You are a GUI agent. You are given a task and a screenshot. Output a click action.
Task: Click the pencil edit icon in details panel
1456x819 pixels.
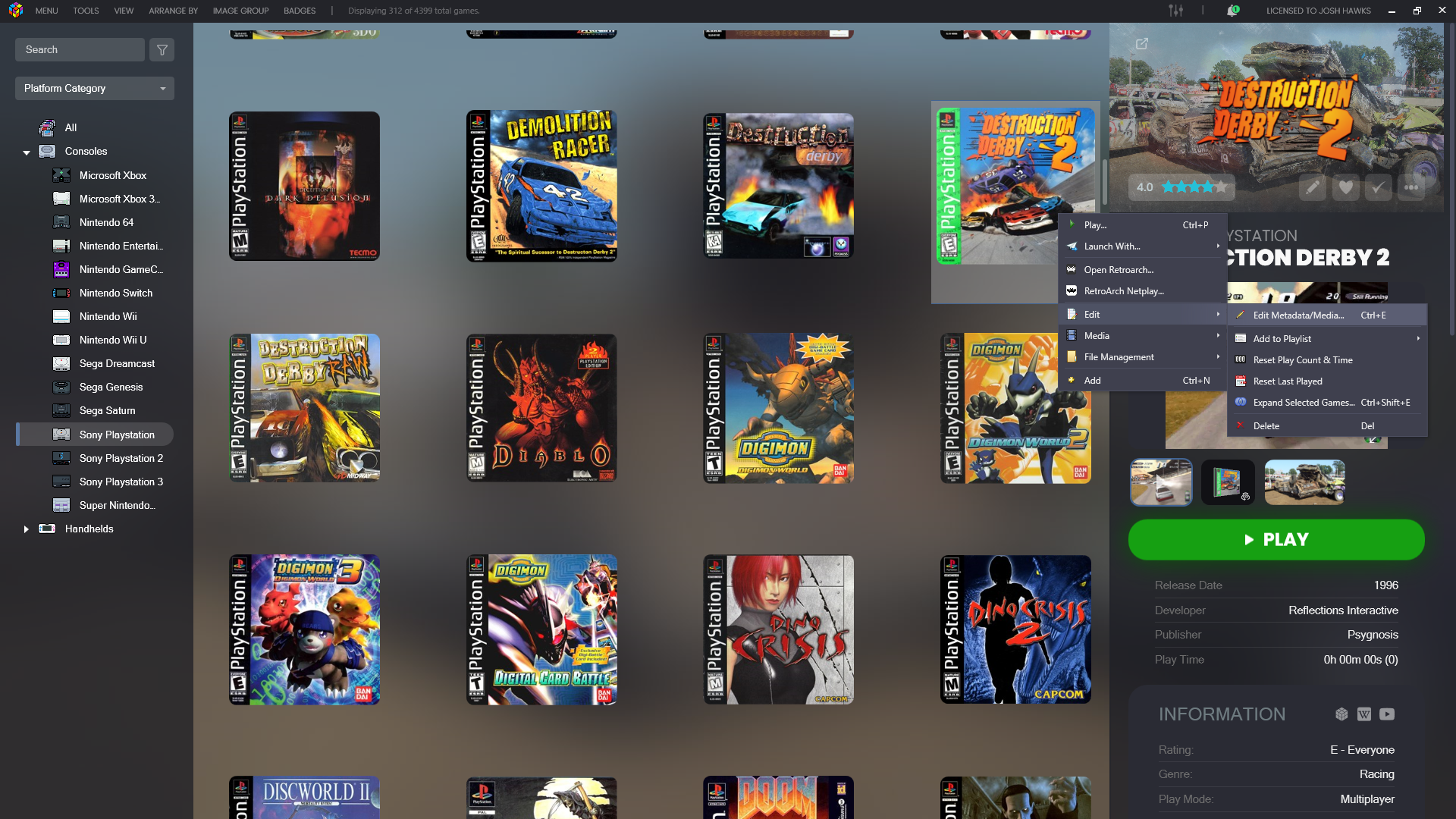[x=1312, y=187]
